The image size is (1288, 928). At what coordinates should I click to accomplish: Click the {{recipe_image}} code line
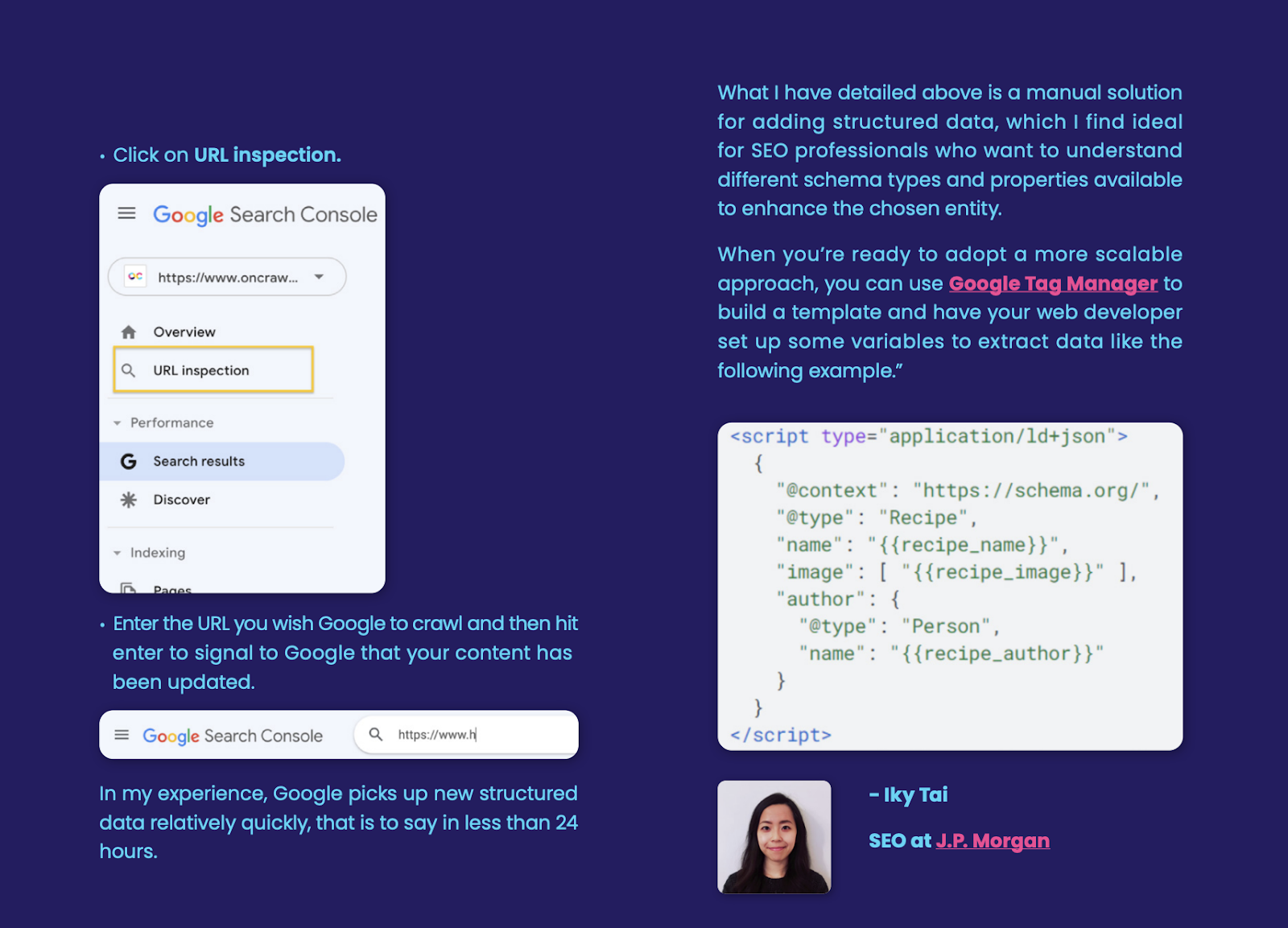pos(957,572)
